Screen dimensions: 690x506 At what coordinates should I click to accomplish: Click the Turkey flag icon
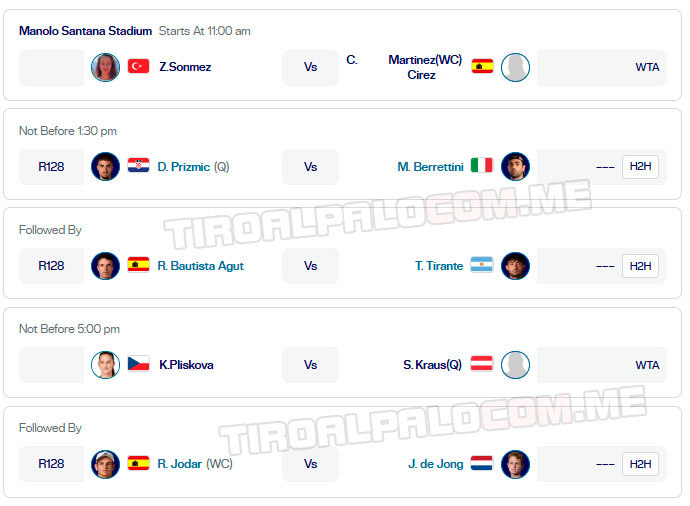pyautogui.click(x=138, y=67)
